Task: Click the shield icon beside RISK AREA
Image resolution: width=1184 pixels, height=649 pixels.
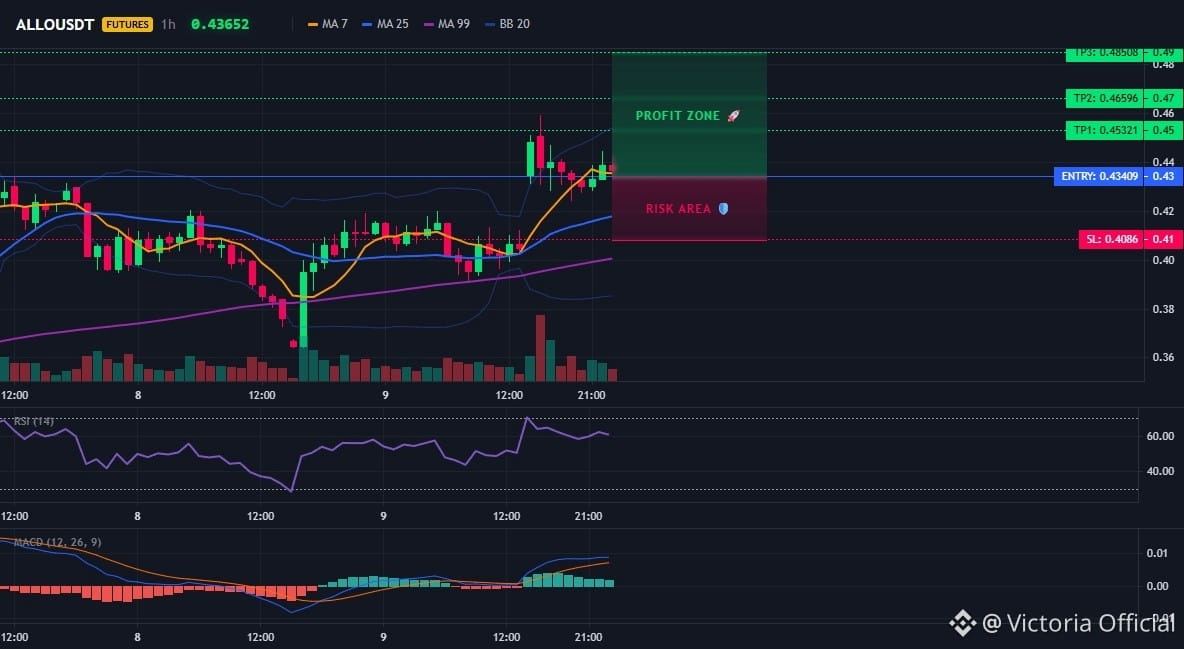Action: (723, 209)
